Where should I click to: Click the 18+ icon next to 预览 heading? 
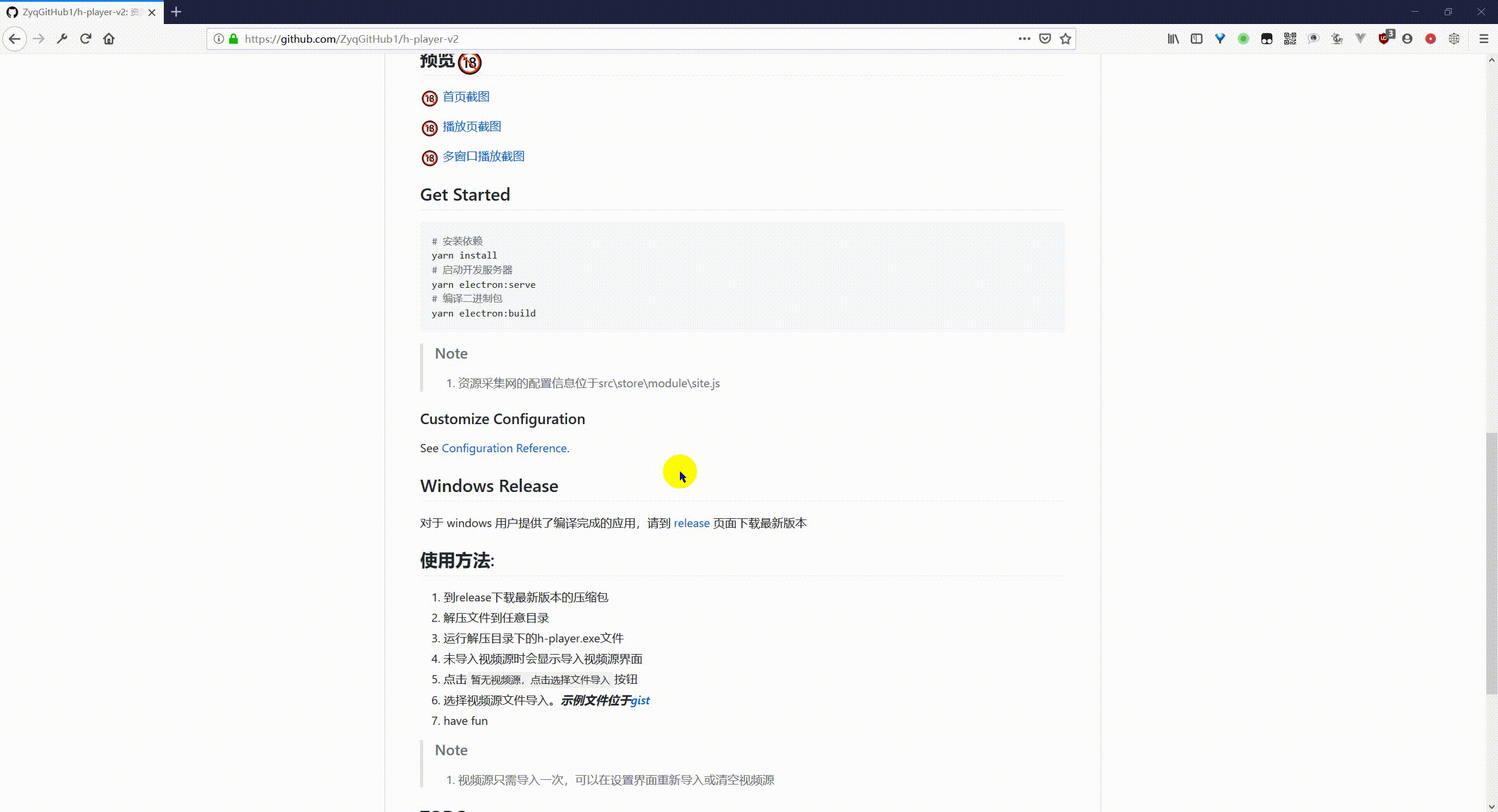point(469,63)
